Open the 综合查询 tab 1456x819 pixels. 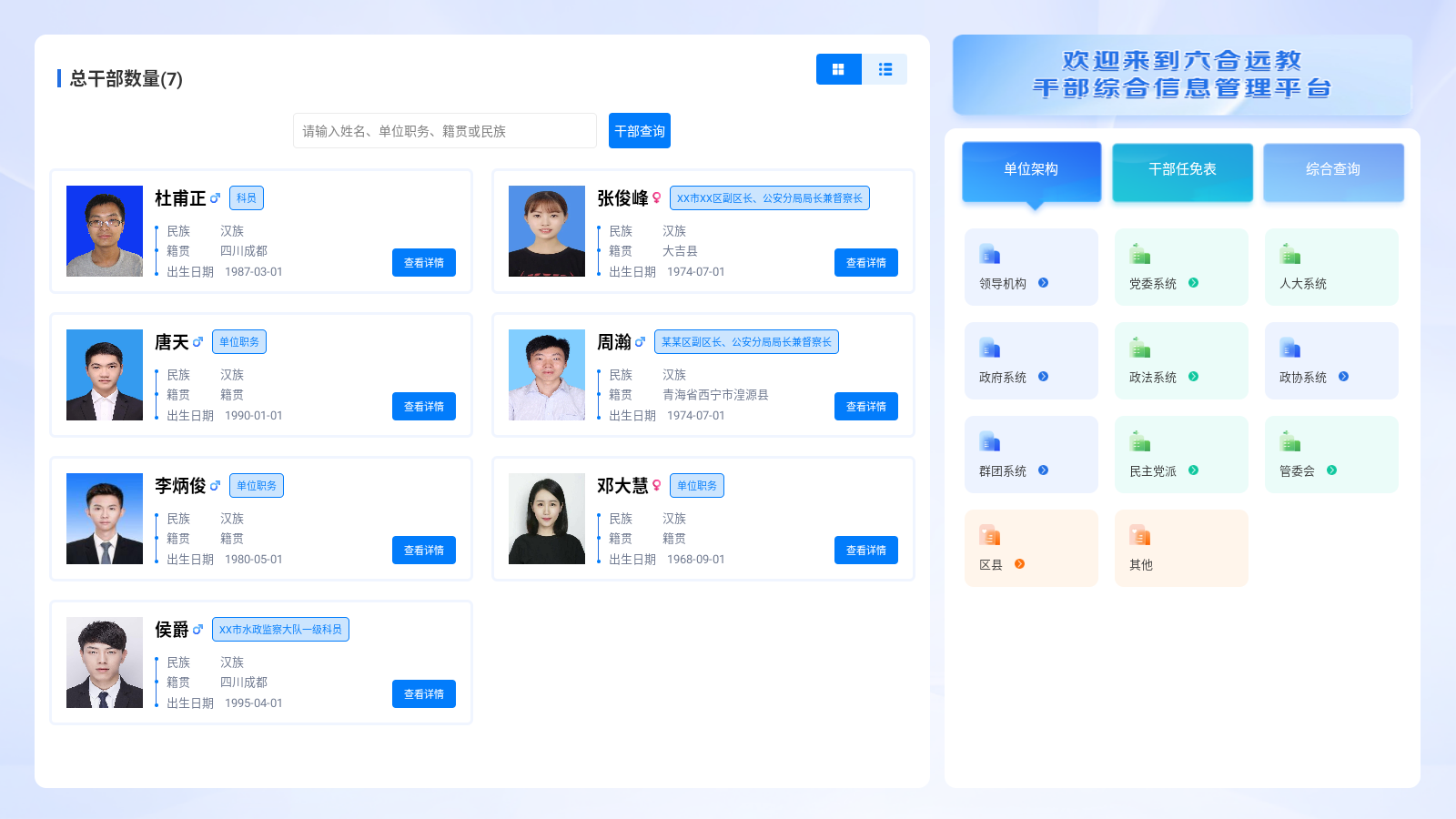pyautogui.click(x=1333, y=171)
